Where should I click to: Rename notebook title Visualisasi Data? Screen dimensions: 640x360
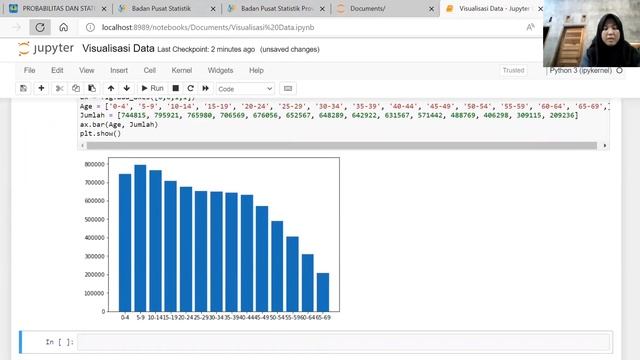118,49
